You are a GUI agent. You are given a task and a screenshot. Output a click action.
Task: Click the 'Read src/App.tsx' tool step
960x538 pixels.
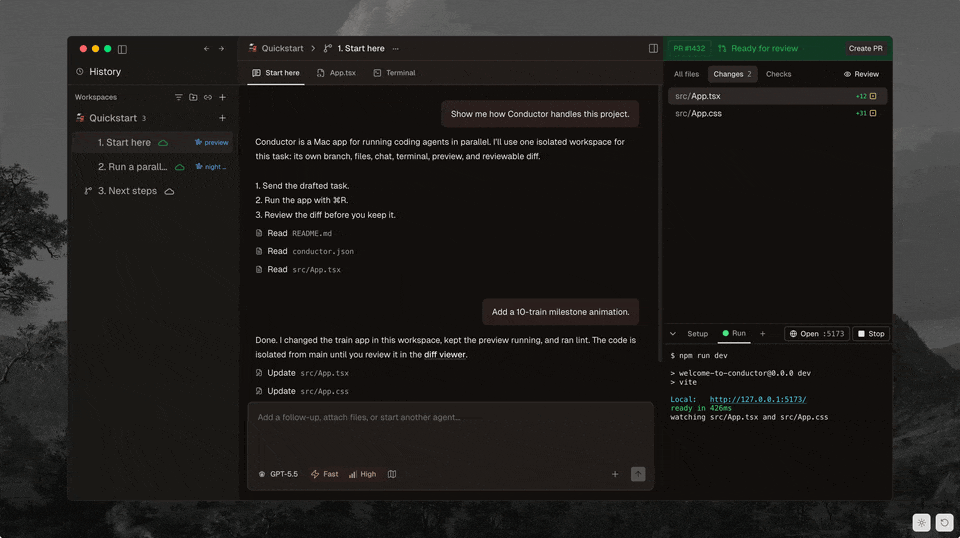(x=298, y=269)
